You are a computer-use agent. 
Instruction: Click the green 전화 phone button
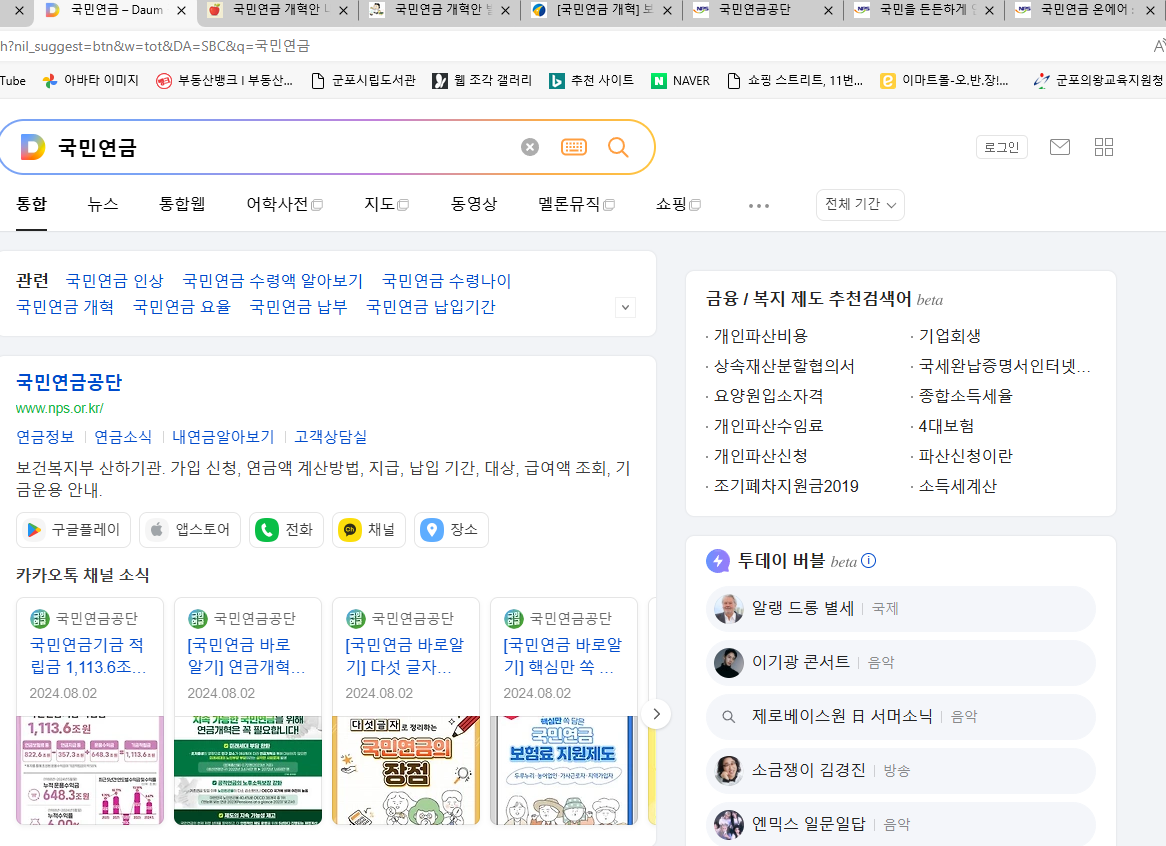[x=286, y=529]
